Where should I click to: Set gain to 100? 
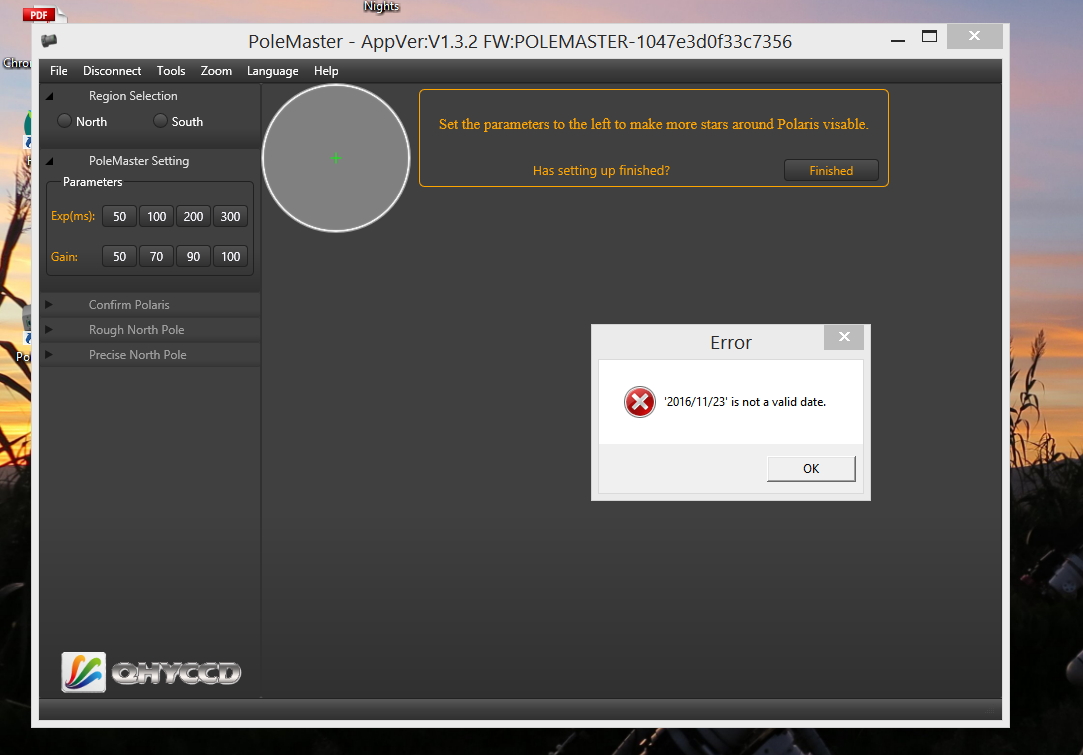pos(230,256)
